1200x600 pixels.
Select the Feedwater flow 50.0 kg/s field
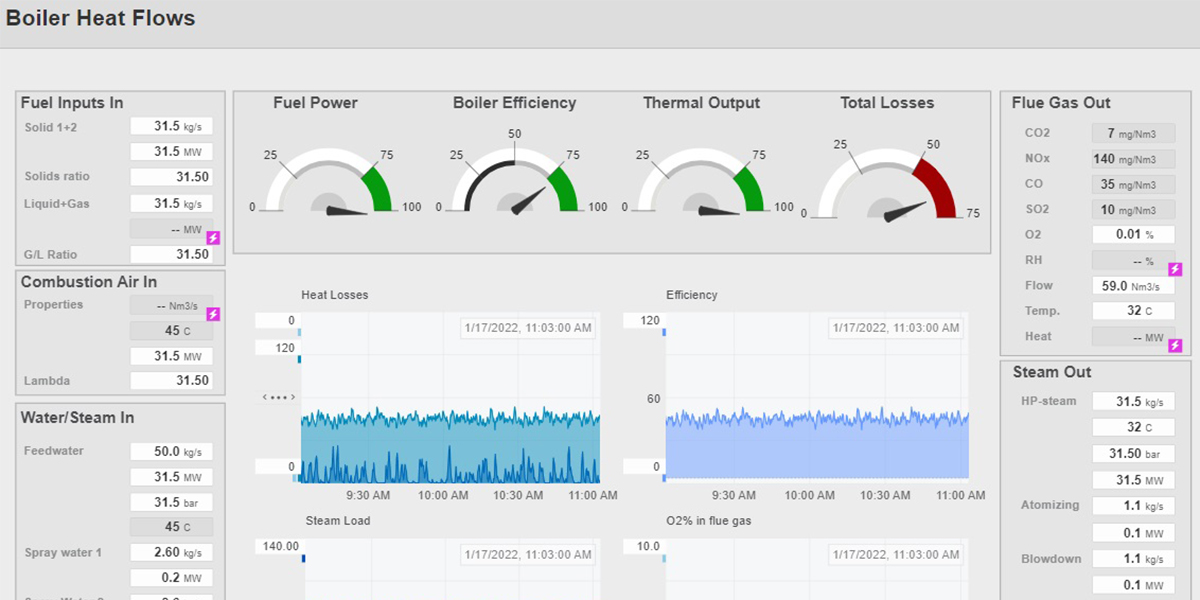tap(170, 451)
